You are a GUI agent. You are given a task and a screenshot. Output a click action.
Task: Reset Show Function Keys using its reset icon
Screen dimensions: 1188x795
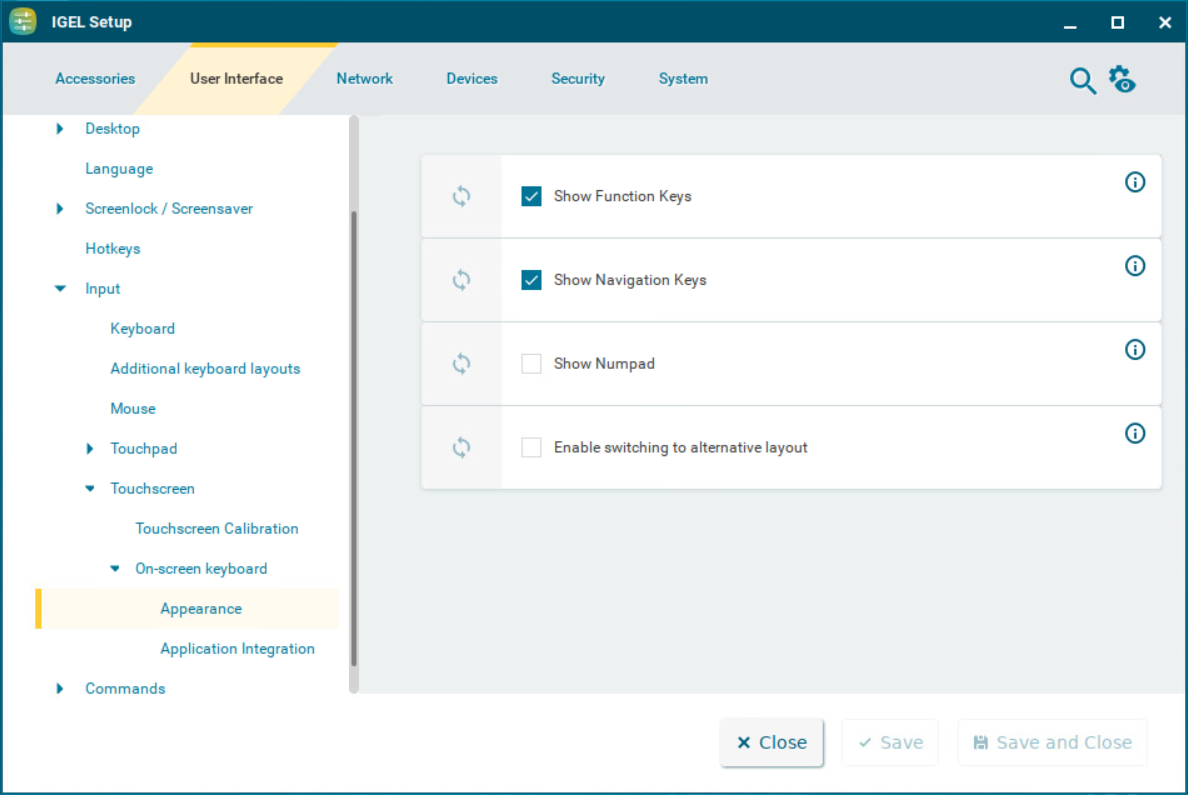click(x=461, y=196)
